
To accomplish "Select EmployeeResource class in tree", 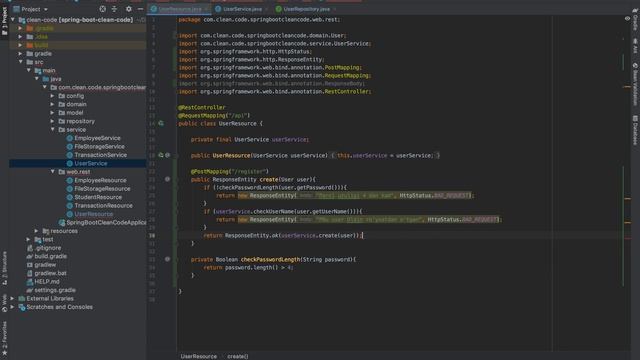I will click(100, 180).
